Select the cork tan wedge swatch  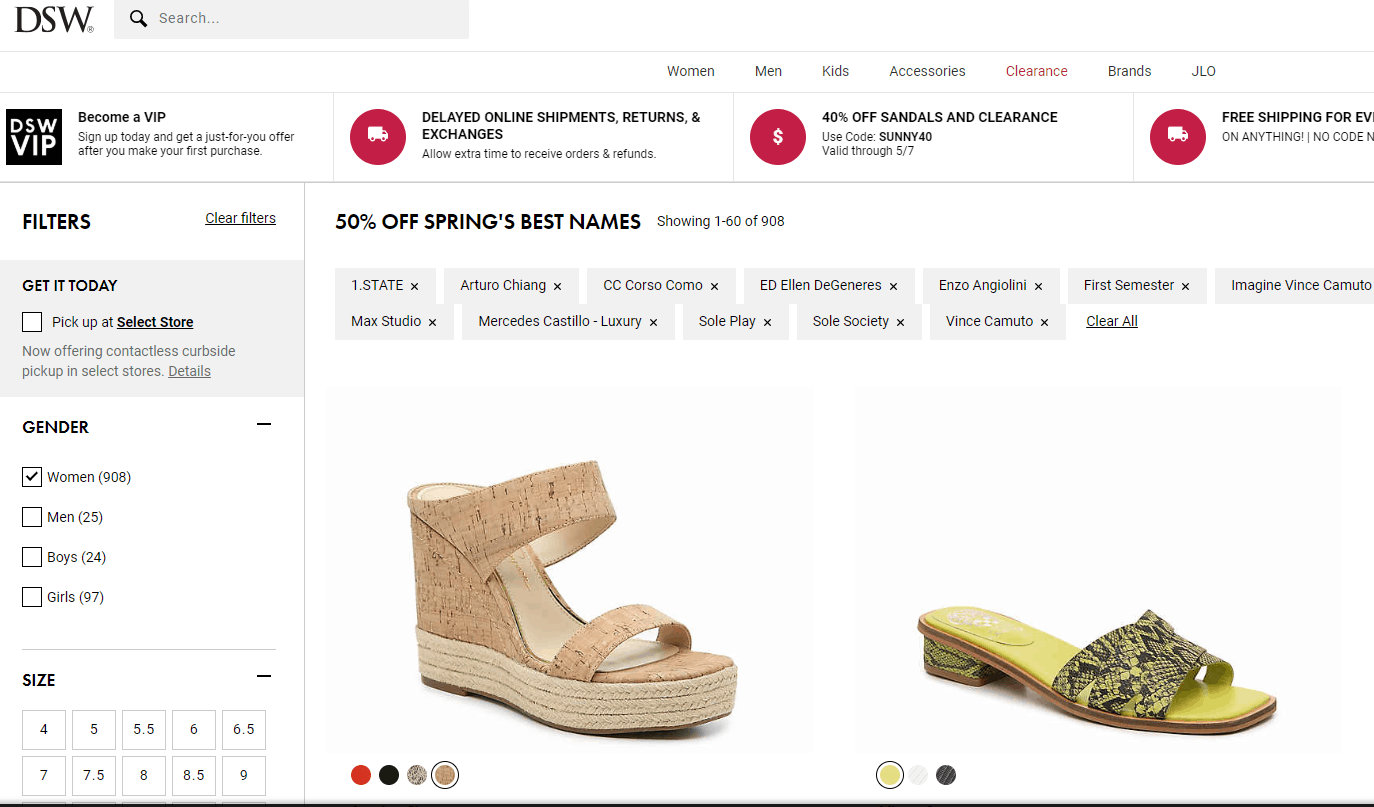(445, 775)
